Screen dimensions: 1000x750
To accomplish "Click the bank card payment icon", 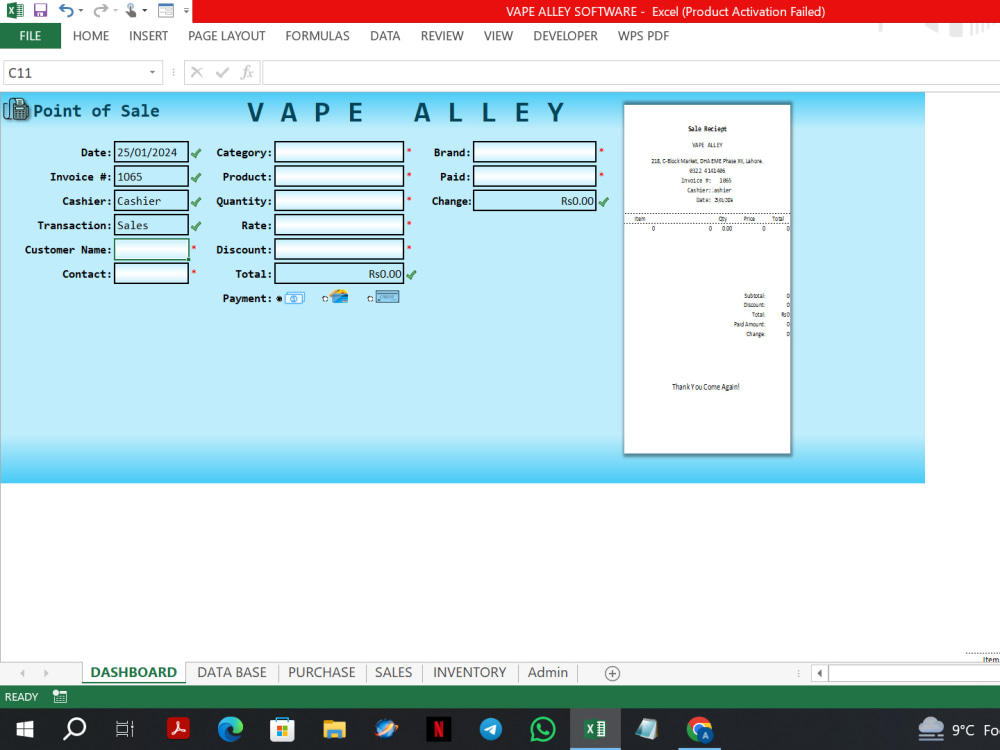I will click(339, 296).
